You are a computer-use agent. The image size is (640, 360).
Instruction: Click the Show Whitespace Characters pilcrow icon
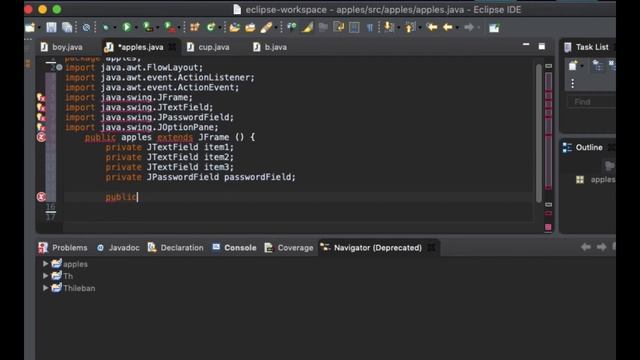(x=369, y=27)
